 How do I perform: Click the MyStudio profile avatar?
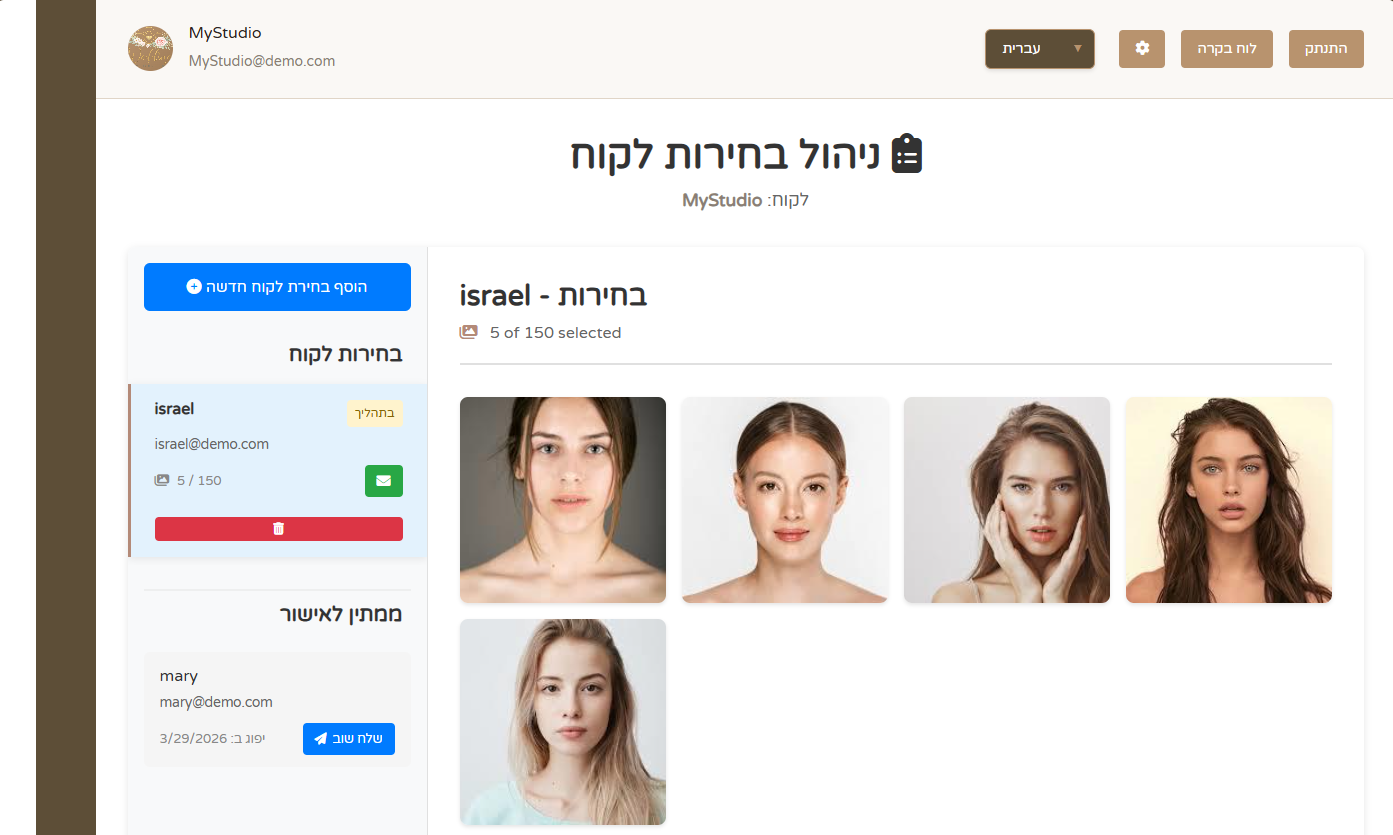pyautogui.click(x=151, y=48)
